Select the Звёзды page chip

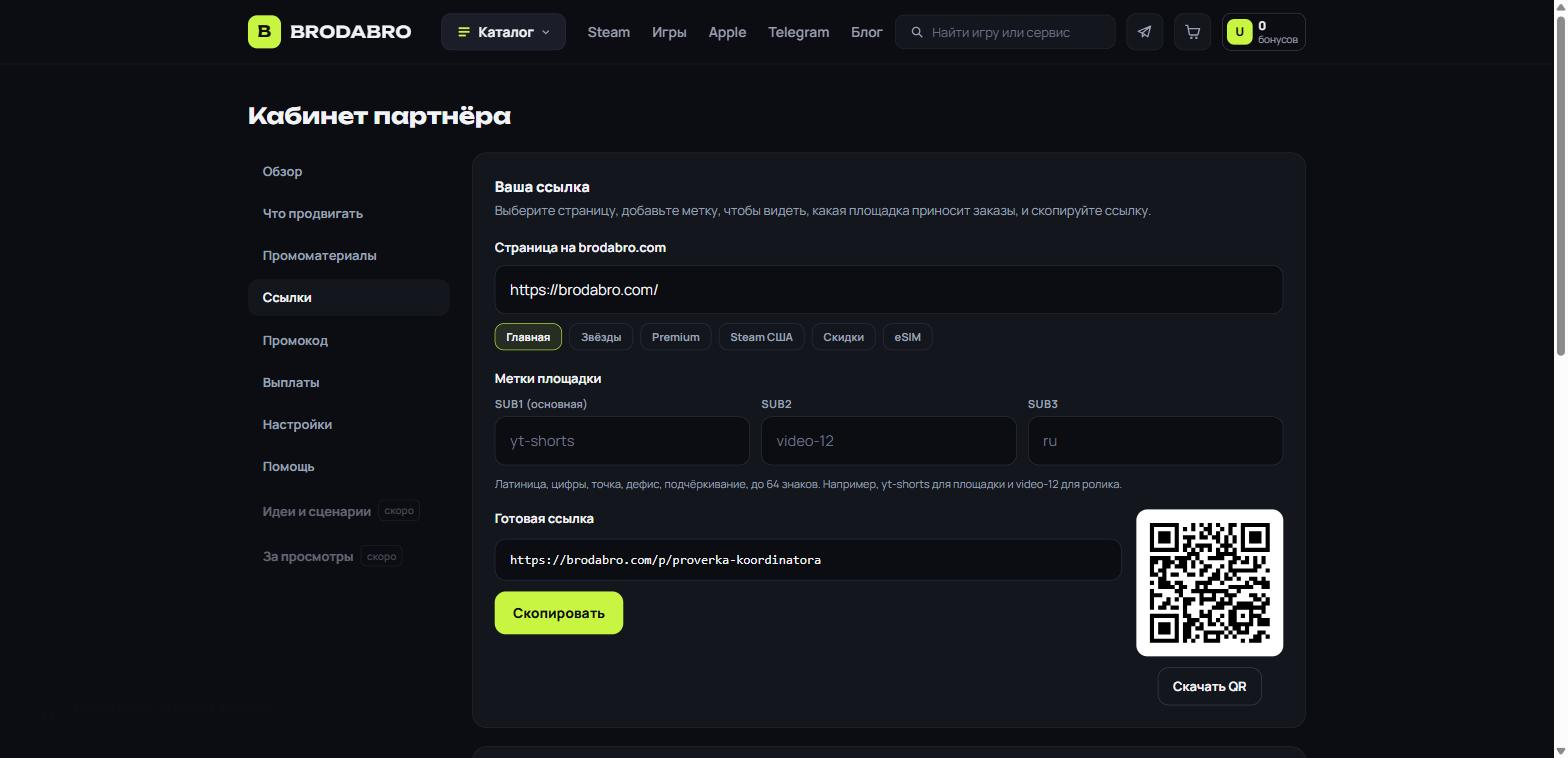pyautogui.click(x=601, y=337)
